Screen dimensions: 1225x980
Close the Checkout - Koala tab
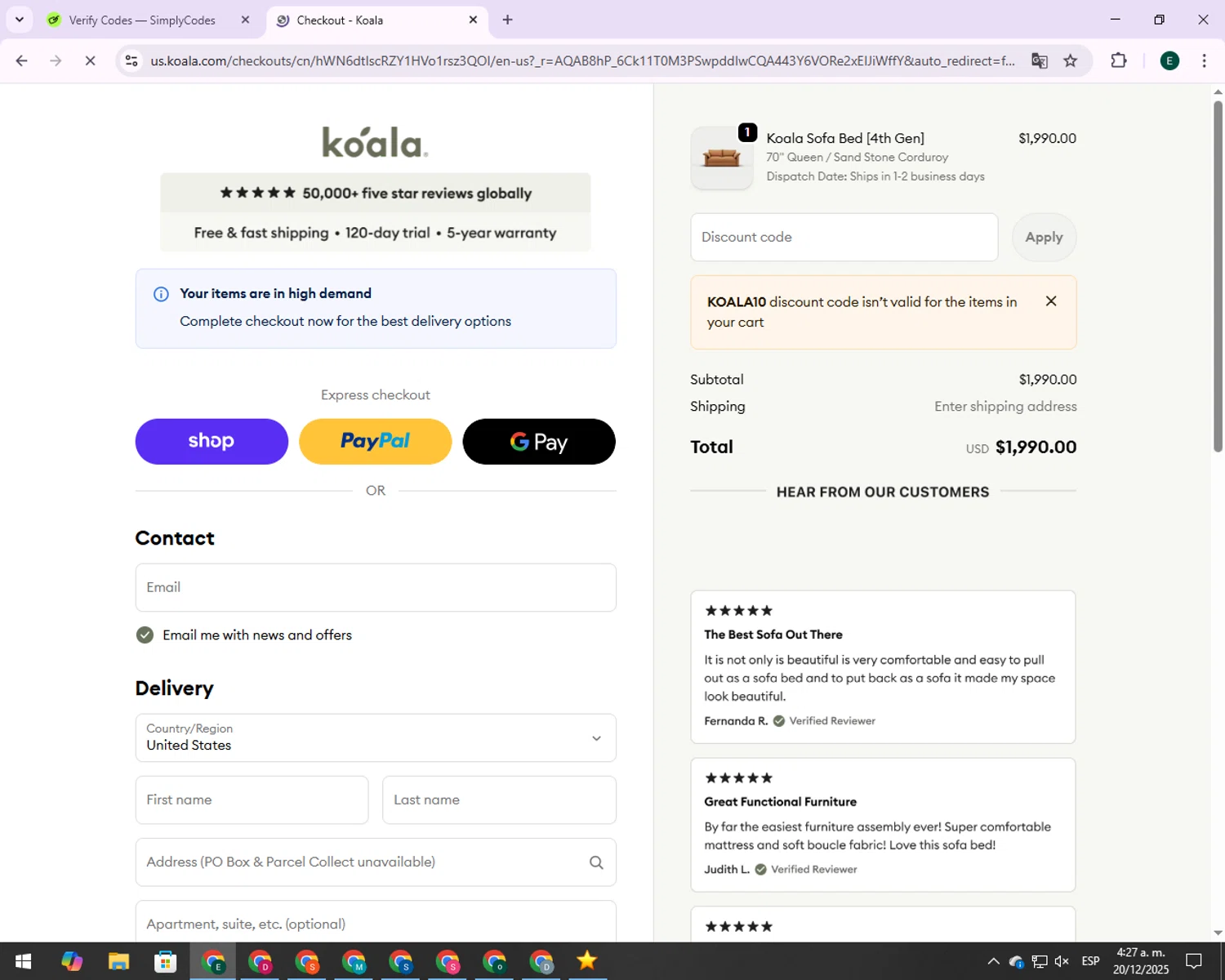473,20
